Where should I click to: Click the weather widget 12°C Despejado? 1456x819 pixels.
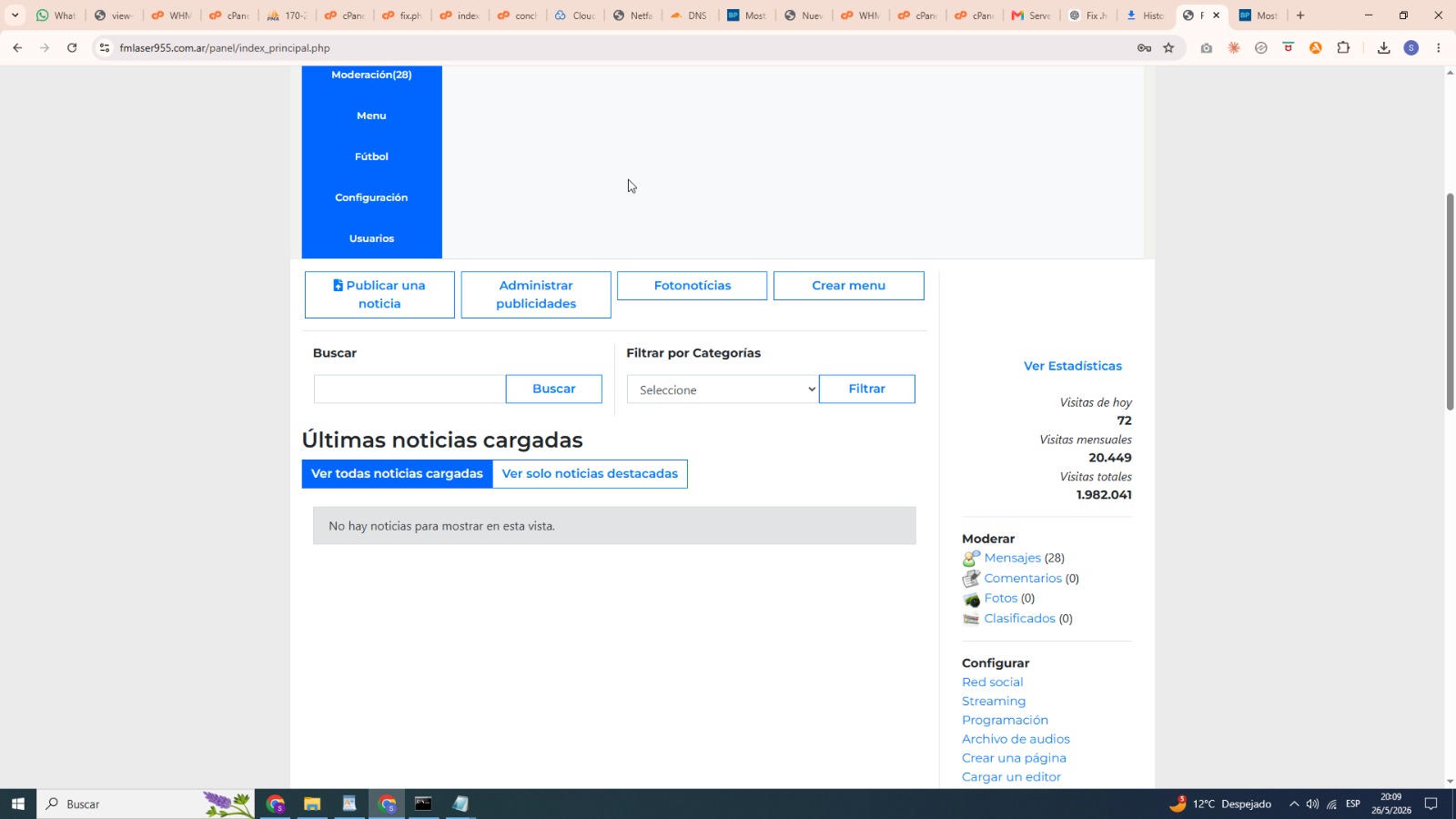pos(1220,804)
